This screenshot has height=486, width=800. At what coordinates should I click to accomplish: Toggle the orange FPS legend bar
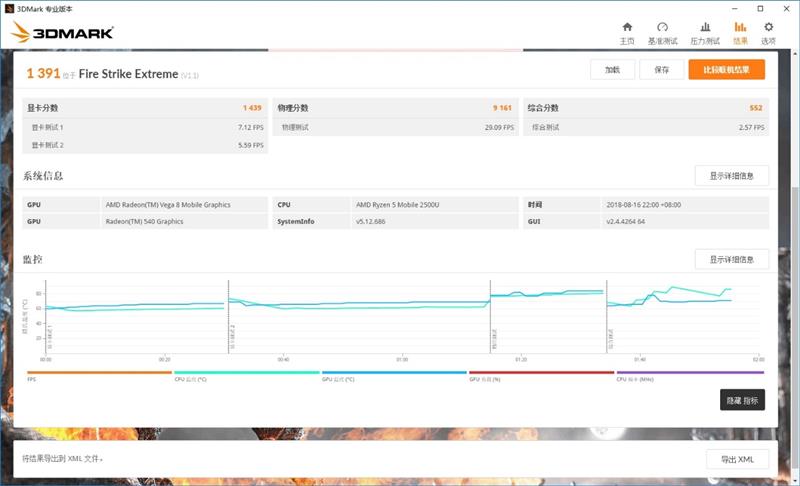point(100,373)
